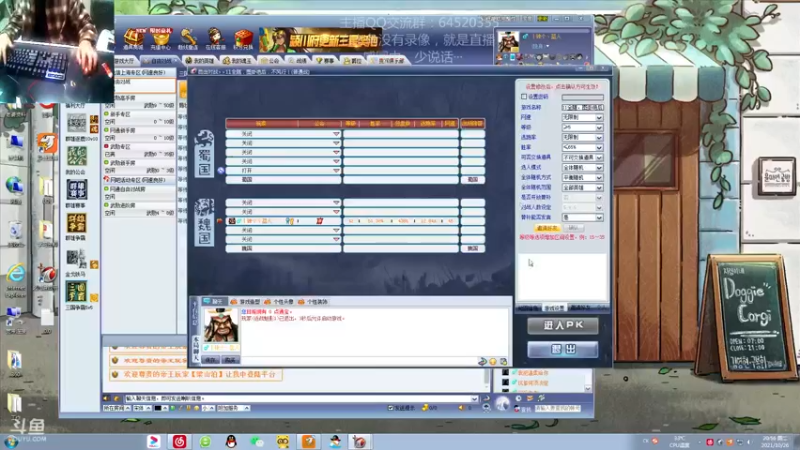Switch to the 个性装饰 decoration tab

click(x=313, y=302)
